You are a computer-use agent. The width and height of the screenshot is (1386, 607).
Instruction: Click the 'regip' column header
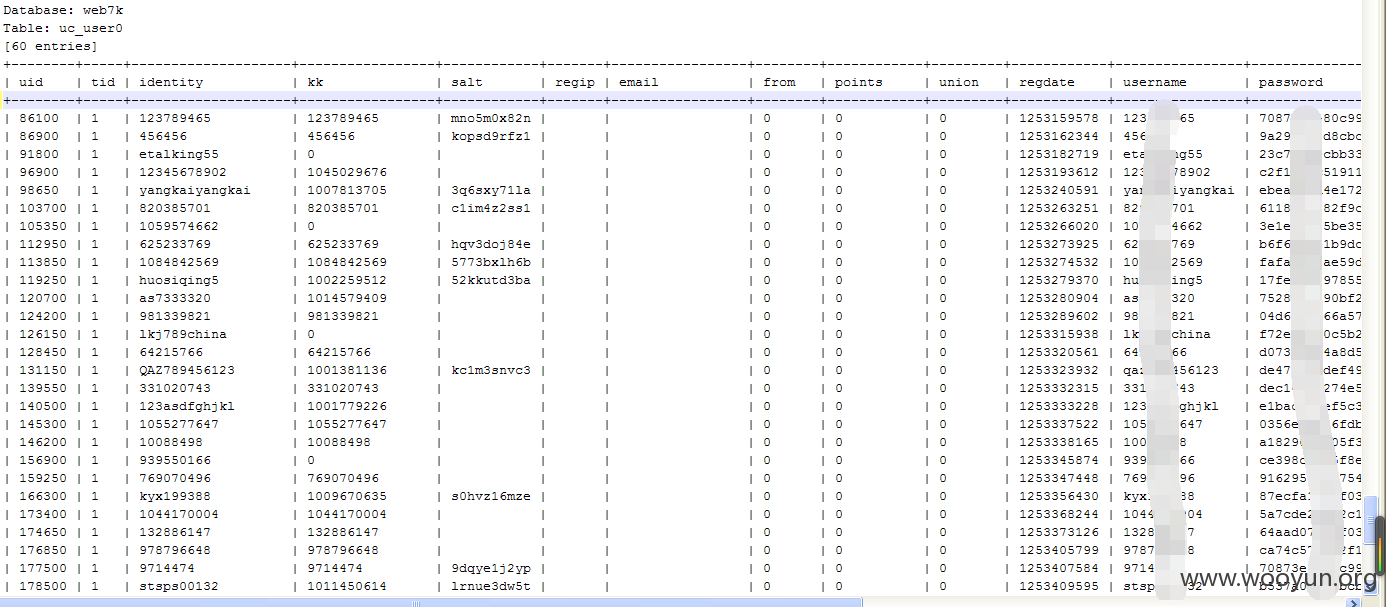pyautogui.click(x=575, y=82)
